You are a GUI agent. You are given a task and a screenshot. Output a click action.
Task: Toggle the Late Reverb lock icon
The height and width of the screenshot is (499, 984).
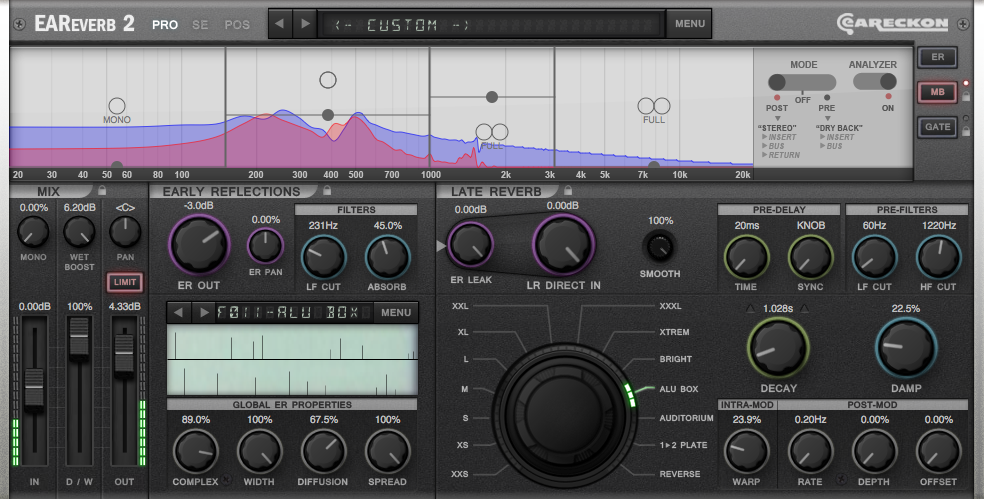567,190
